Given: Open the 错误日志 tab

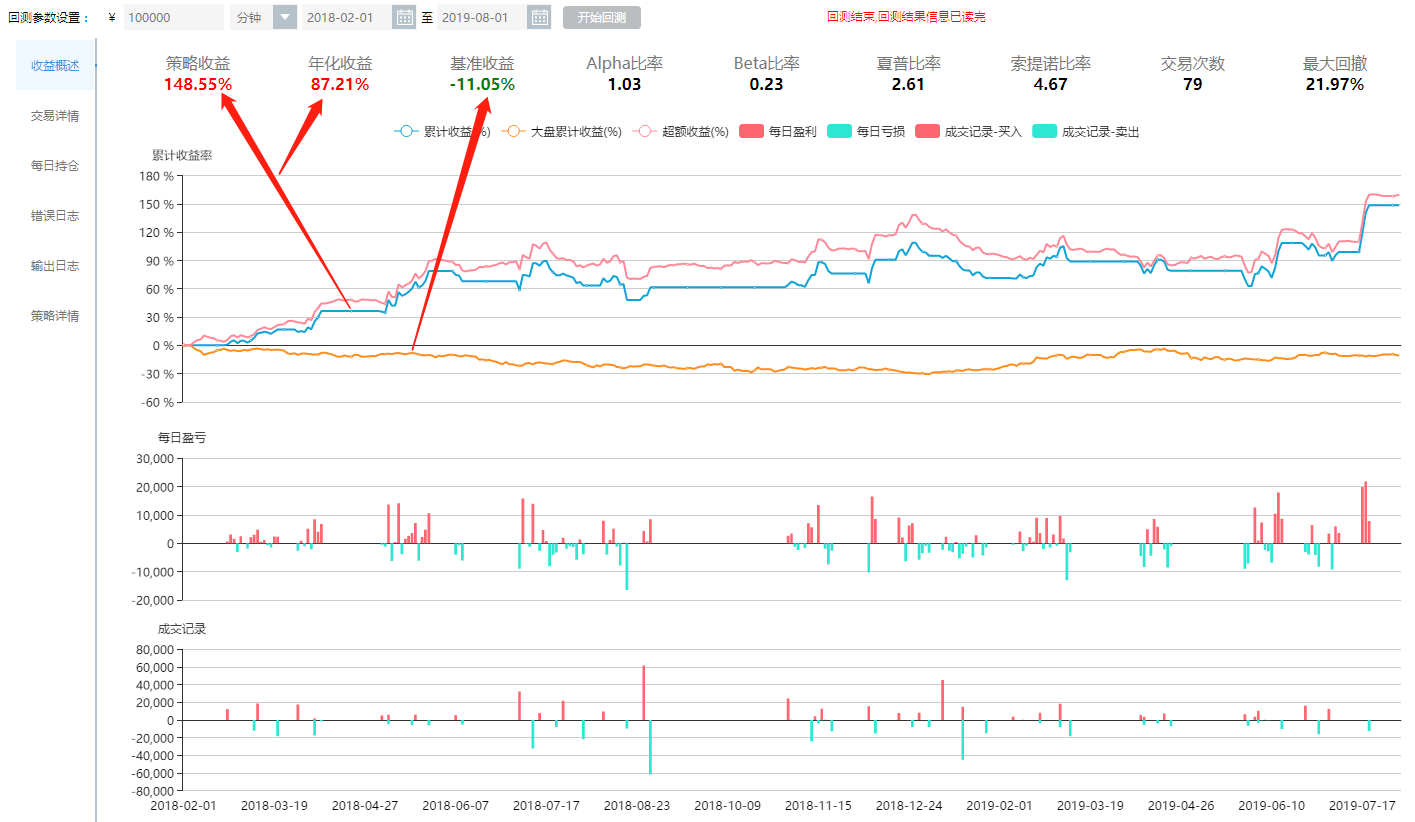Looking at the screenshot, I should pyautogui.click(x=55, y=216).
